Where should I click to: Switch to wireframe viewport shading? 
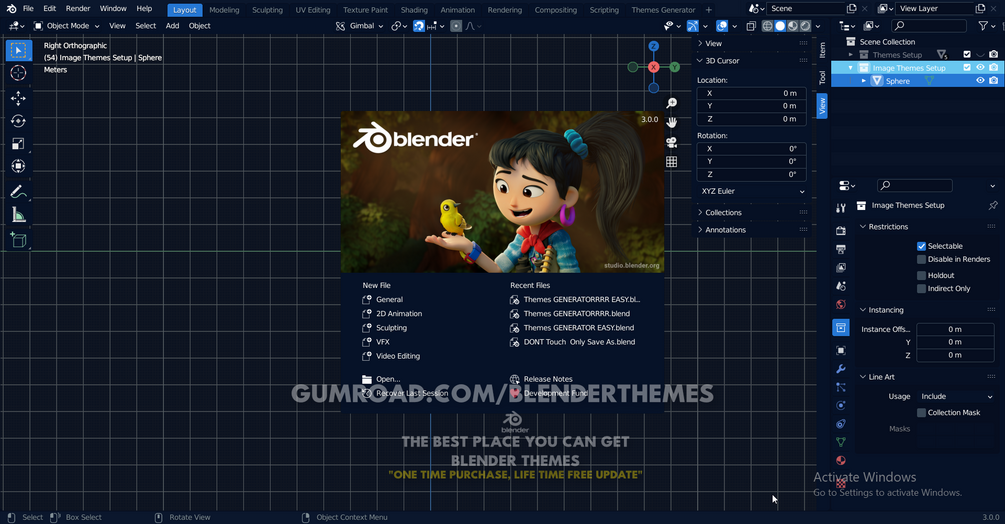[x=767, y=26]
